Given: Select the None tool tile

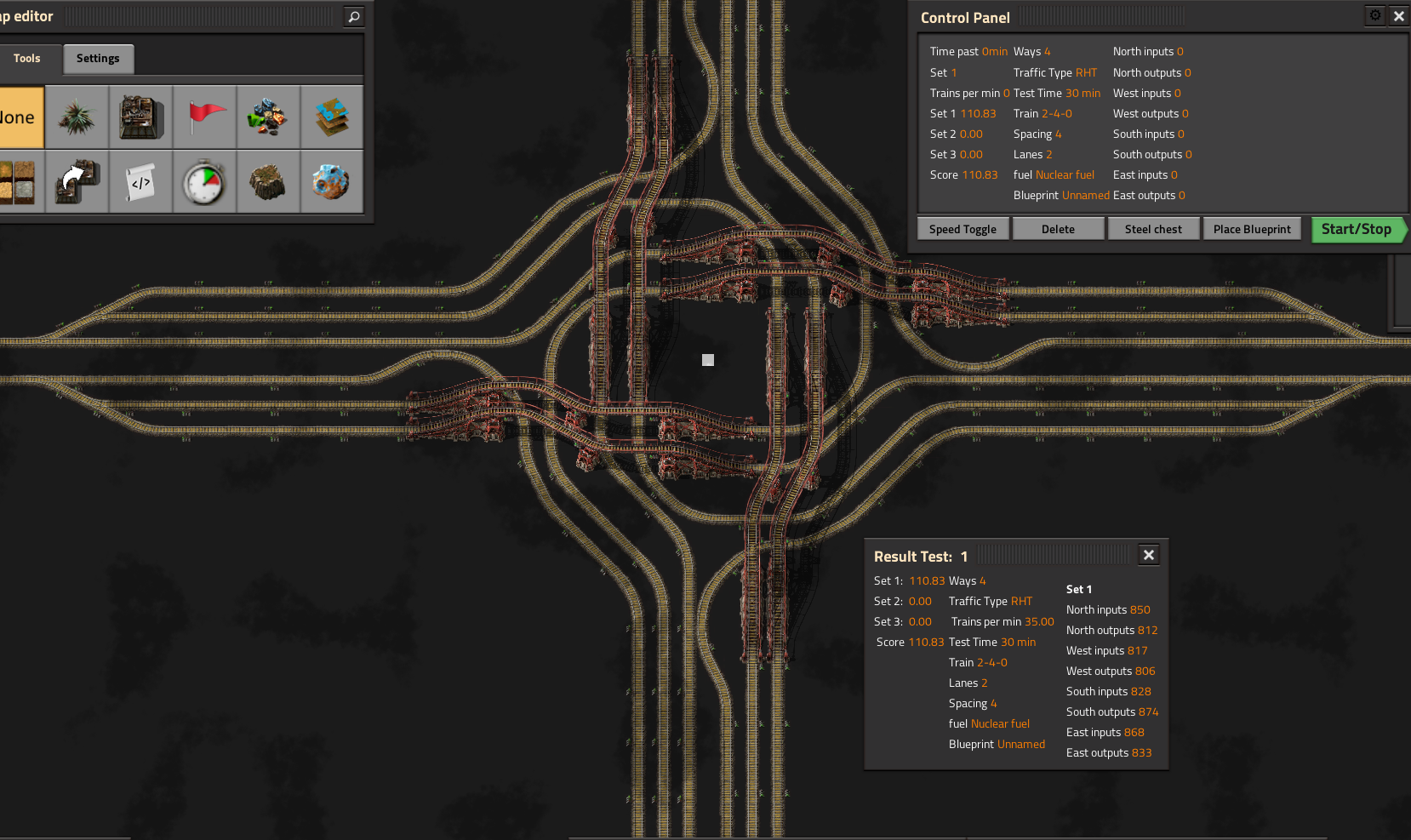Looking at the screenshot, I should 19,117.
